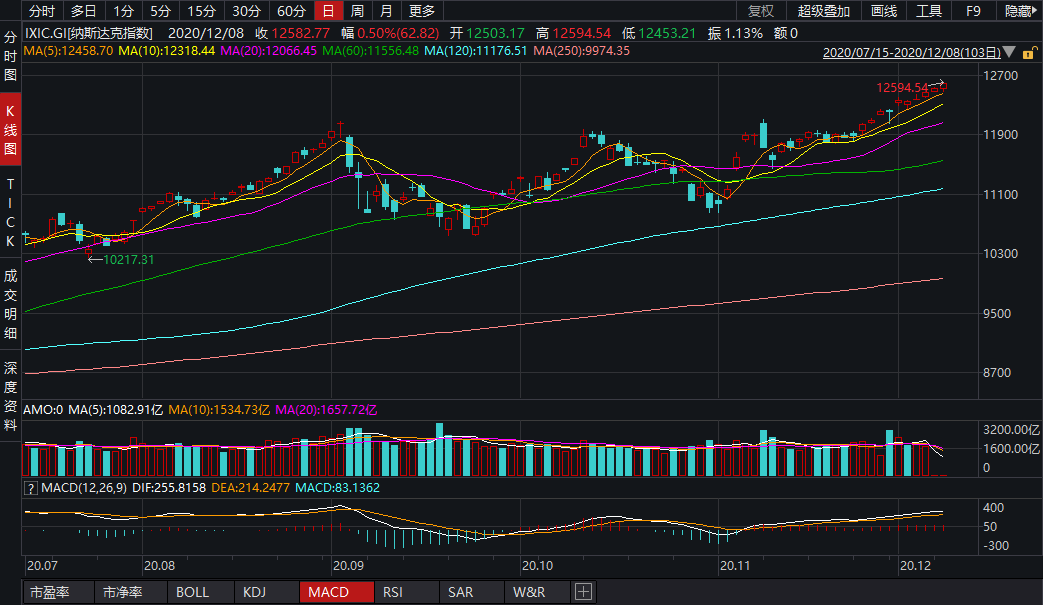The height and width of the screenshot is (605, 1043).
Task: Toggle the 复权 price adjustment option
Action: click(761, 11)
